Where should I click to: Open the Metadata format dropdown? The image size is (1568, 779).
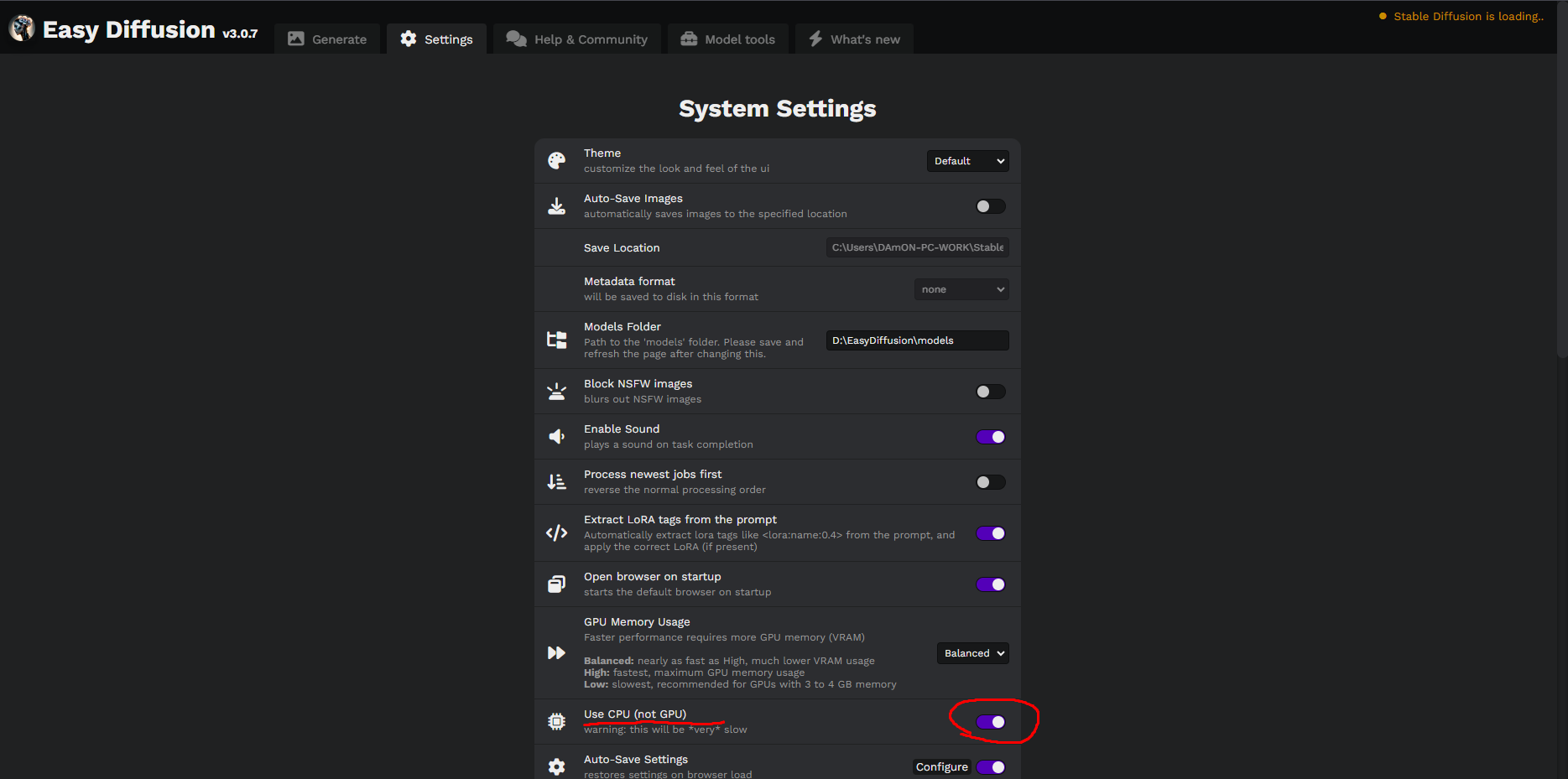[961, 288]
